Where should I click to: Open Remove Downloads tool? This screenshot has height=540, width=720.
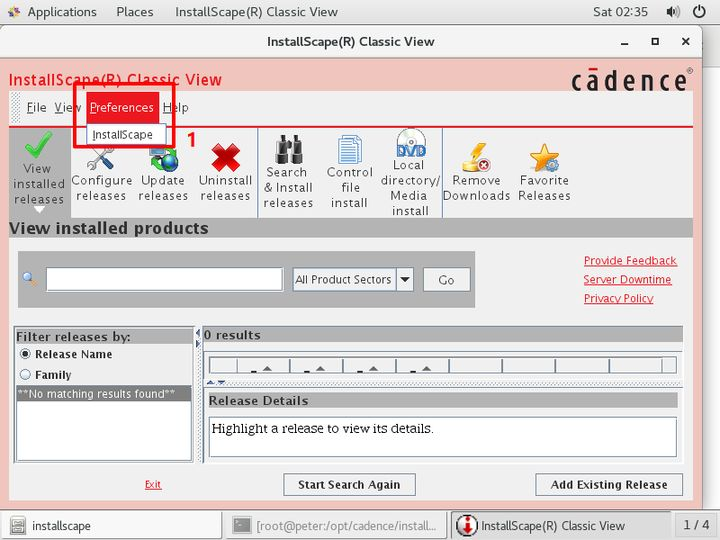[x=476, y=173]
